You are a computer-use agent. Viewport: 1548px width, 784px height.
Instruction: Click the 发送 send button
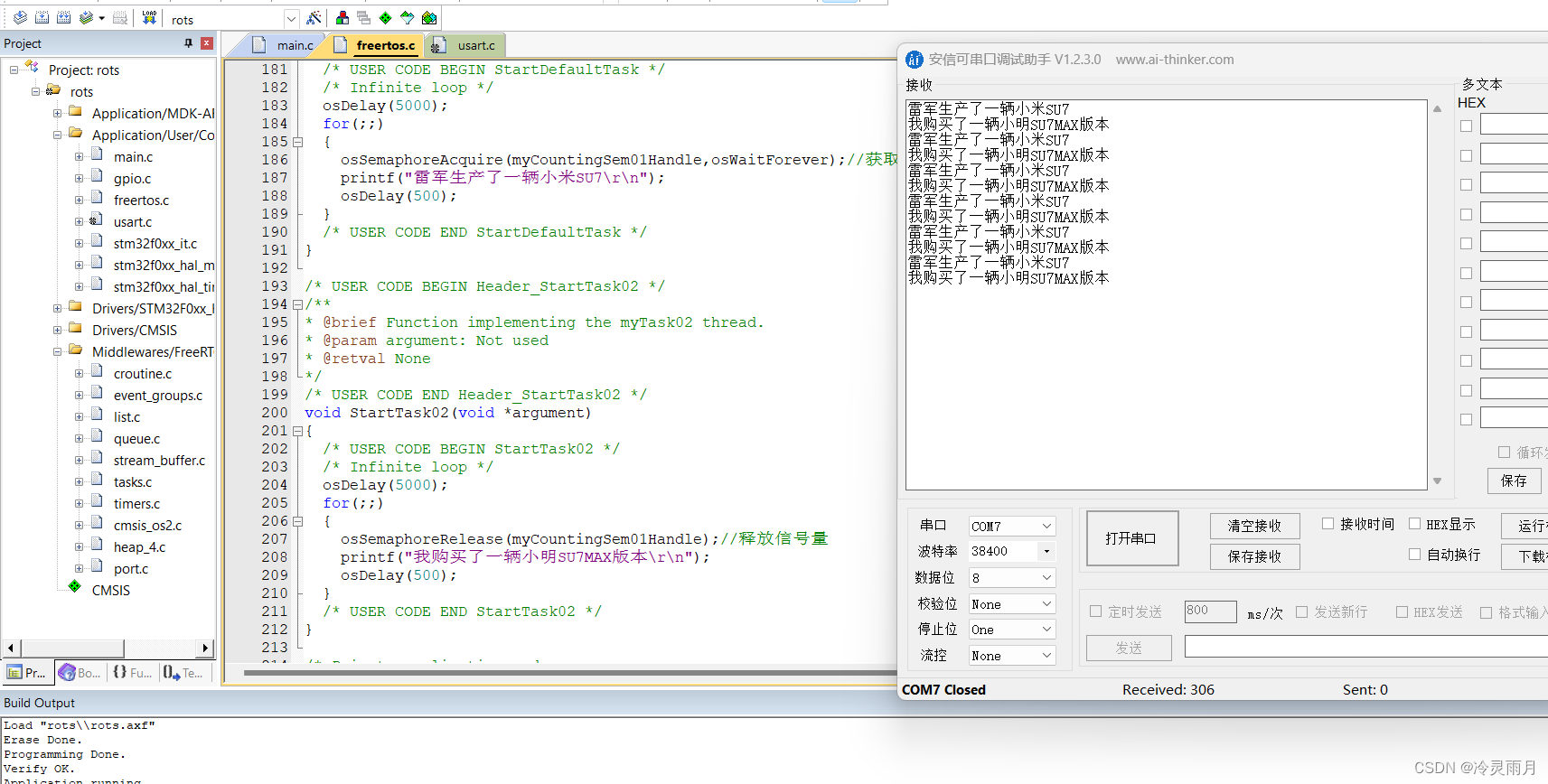[x=1129, y=648]
